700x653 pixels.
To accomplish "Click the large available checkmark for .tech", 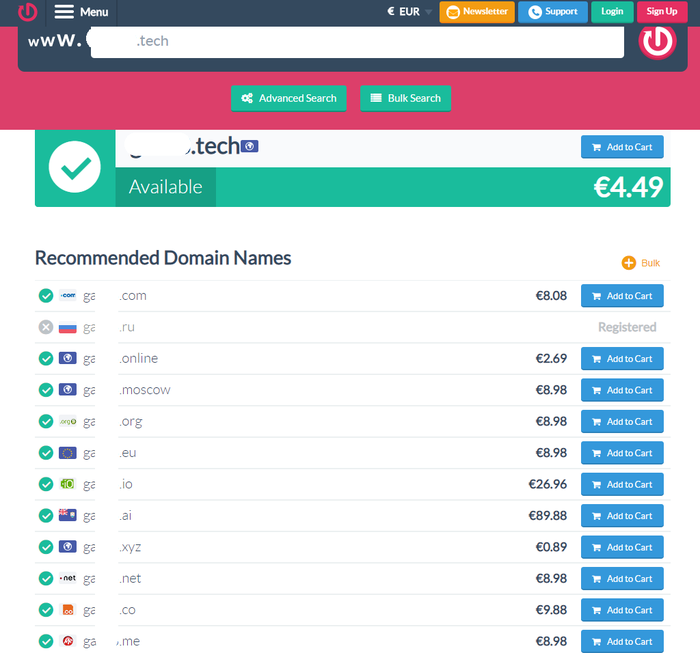I will [x=75, y=167].
